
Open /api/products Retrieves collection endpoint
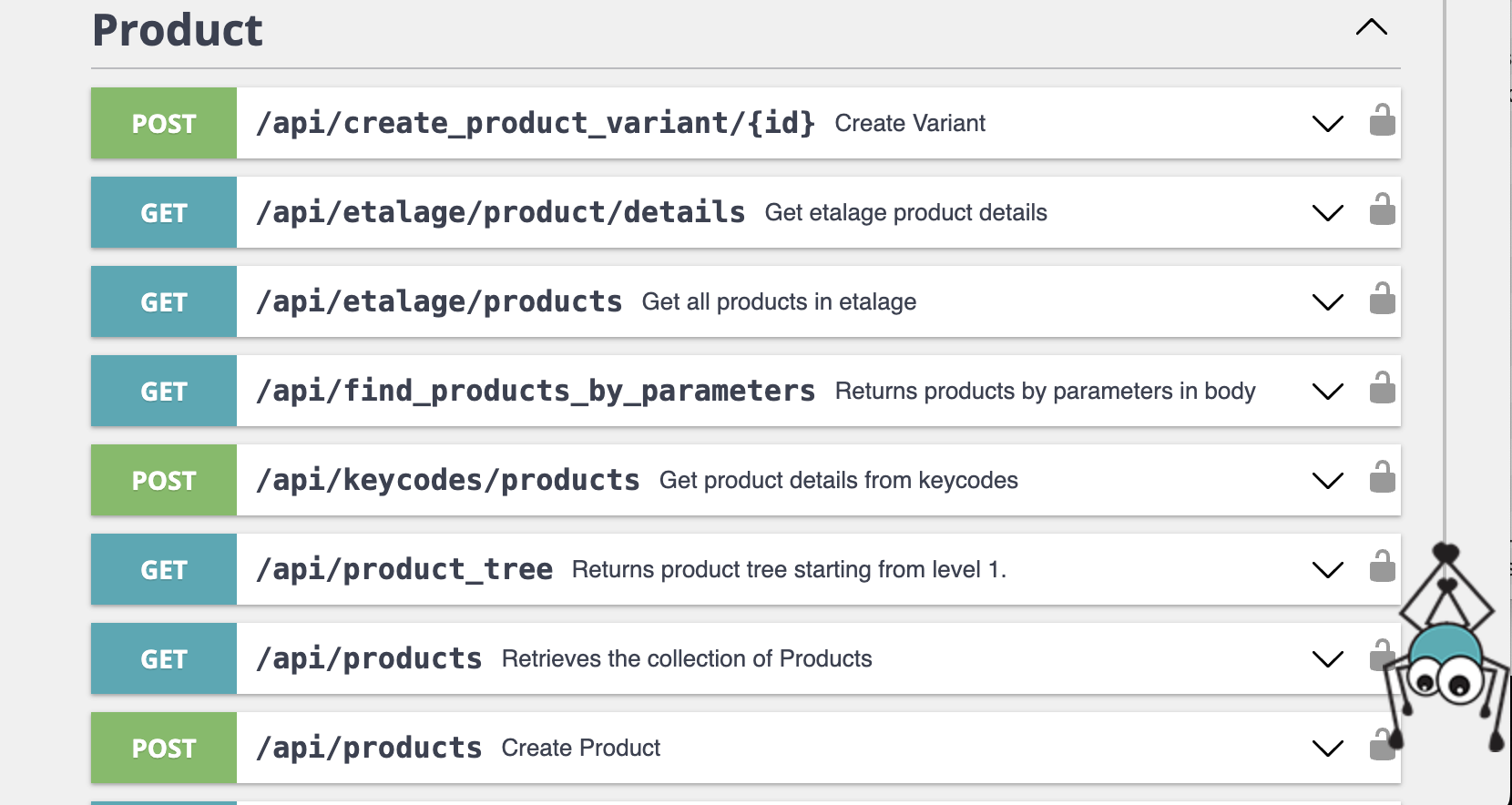point(369,659)
